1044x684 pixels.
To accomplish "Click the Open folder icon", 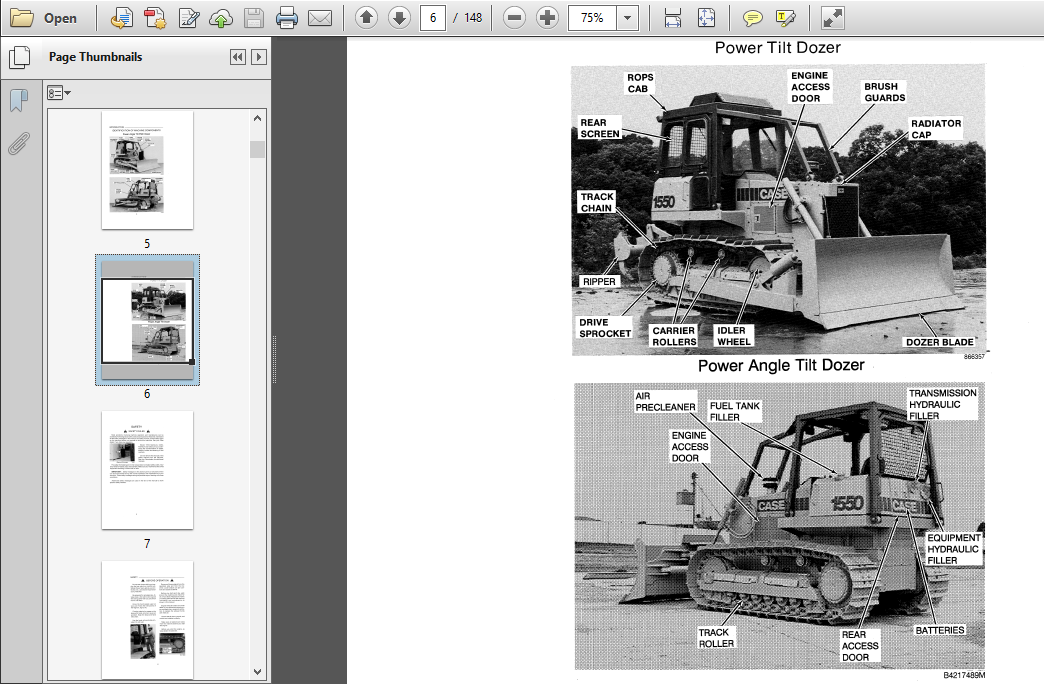I will pos(21,18).
